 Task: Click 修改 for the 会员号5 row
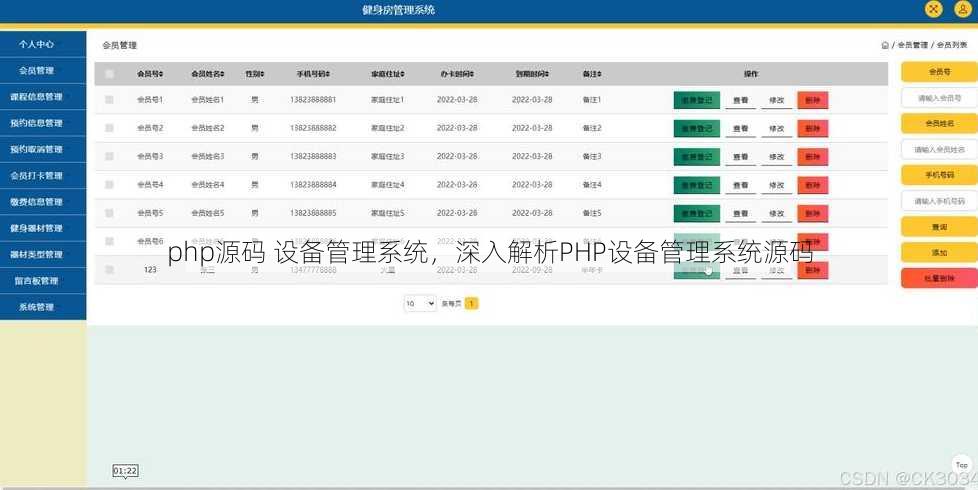[777, 213]
